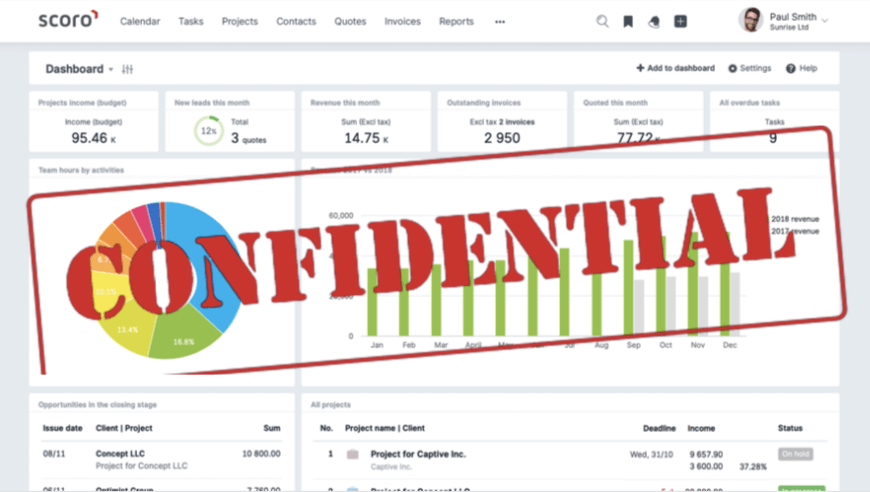Open the bookmarks icon
Image resolution: width=870 pixels, height=492 pixels.
(628, 22)
